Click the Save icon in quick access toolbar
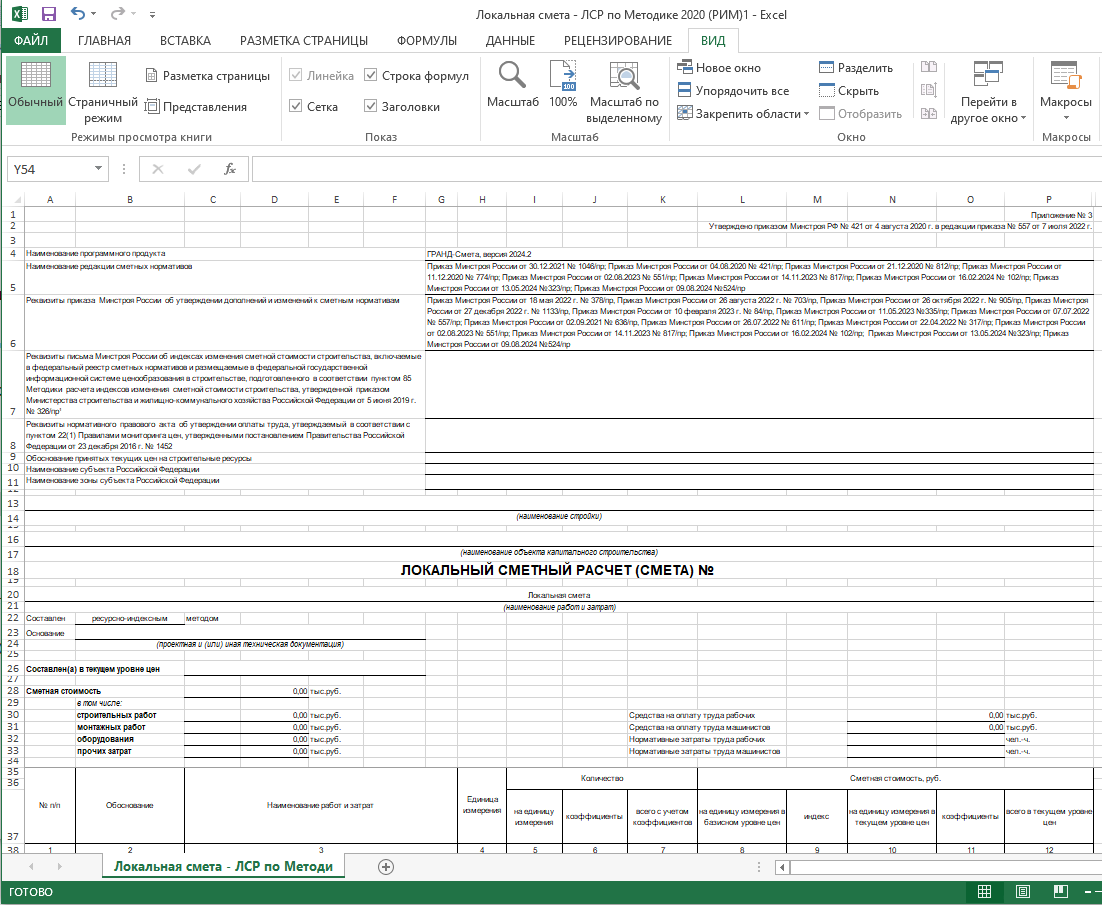Viewport: 1102px width, 905px height. [x=48, y=14]
